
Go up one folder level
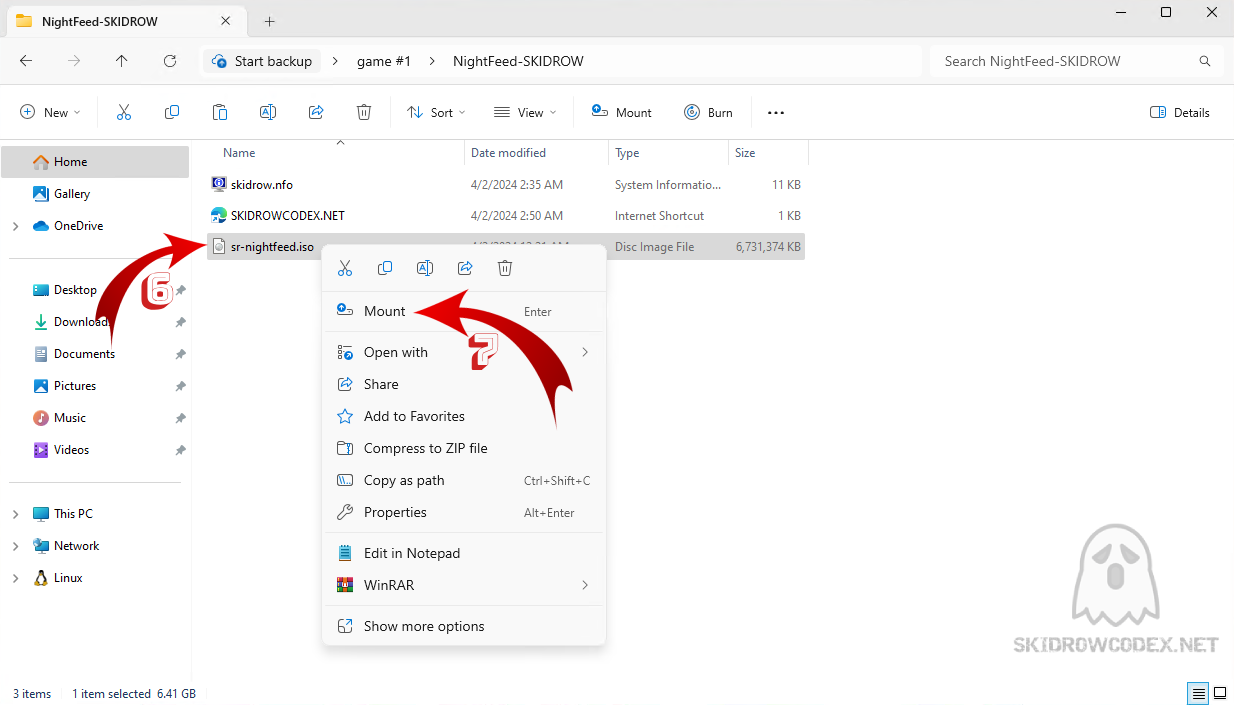point(122,61)
